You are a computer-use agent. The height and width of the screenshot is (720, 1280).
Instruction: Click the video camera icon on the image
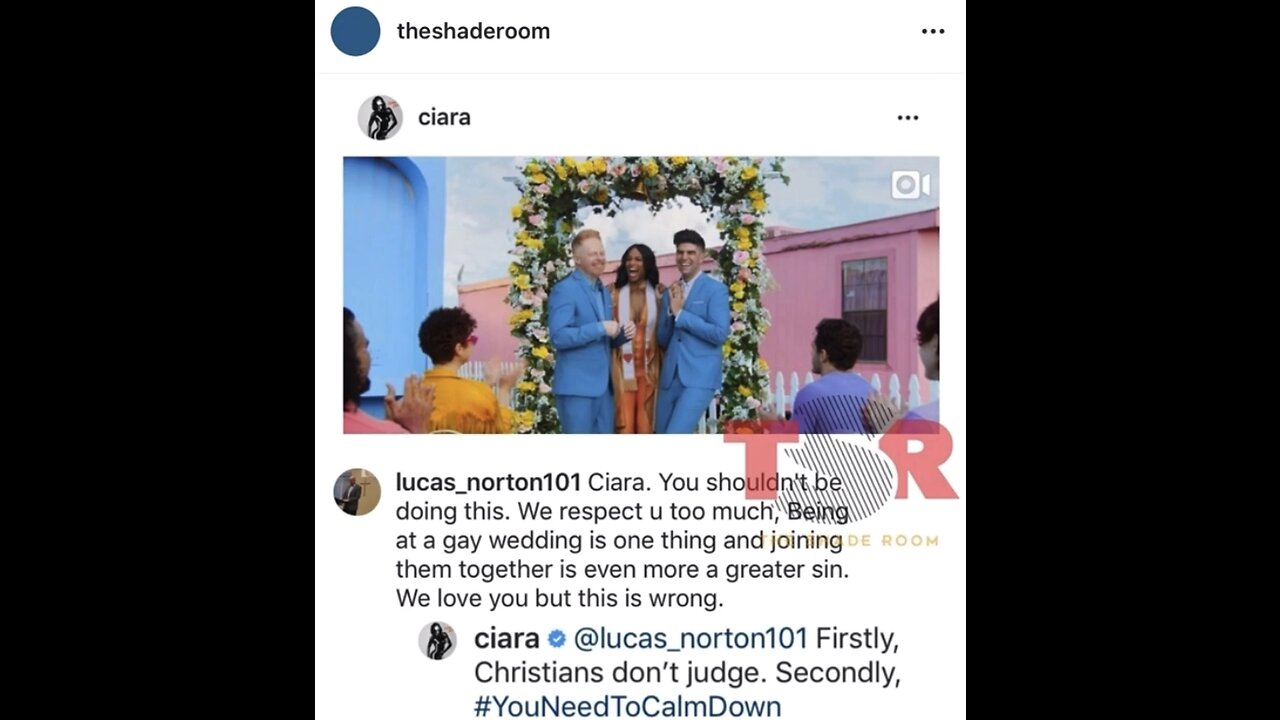click(910, 185)
